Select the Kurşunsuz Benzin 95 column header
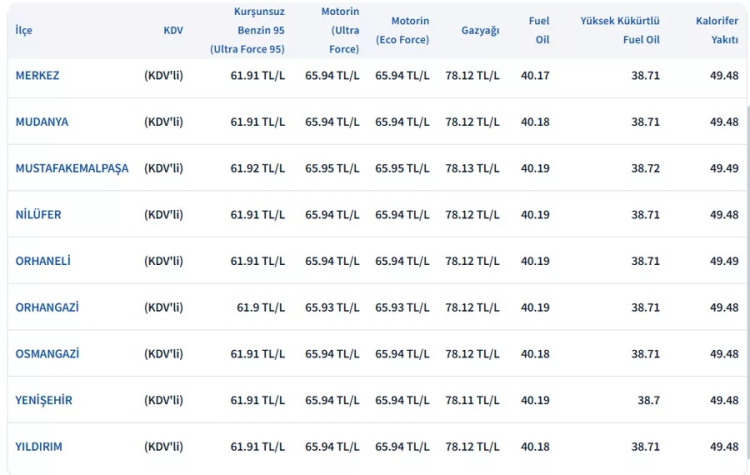 click(247, 30)
